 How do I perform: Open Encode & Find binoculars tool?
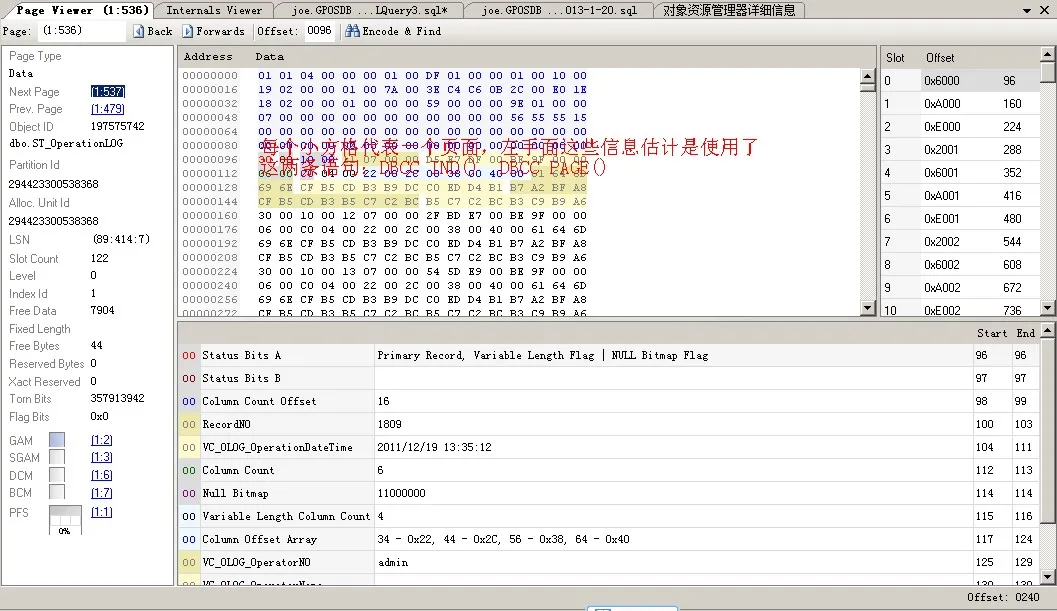pyautogui.click(x=352, y=31)
